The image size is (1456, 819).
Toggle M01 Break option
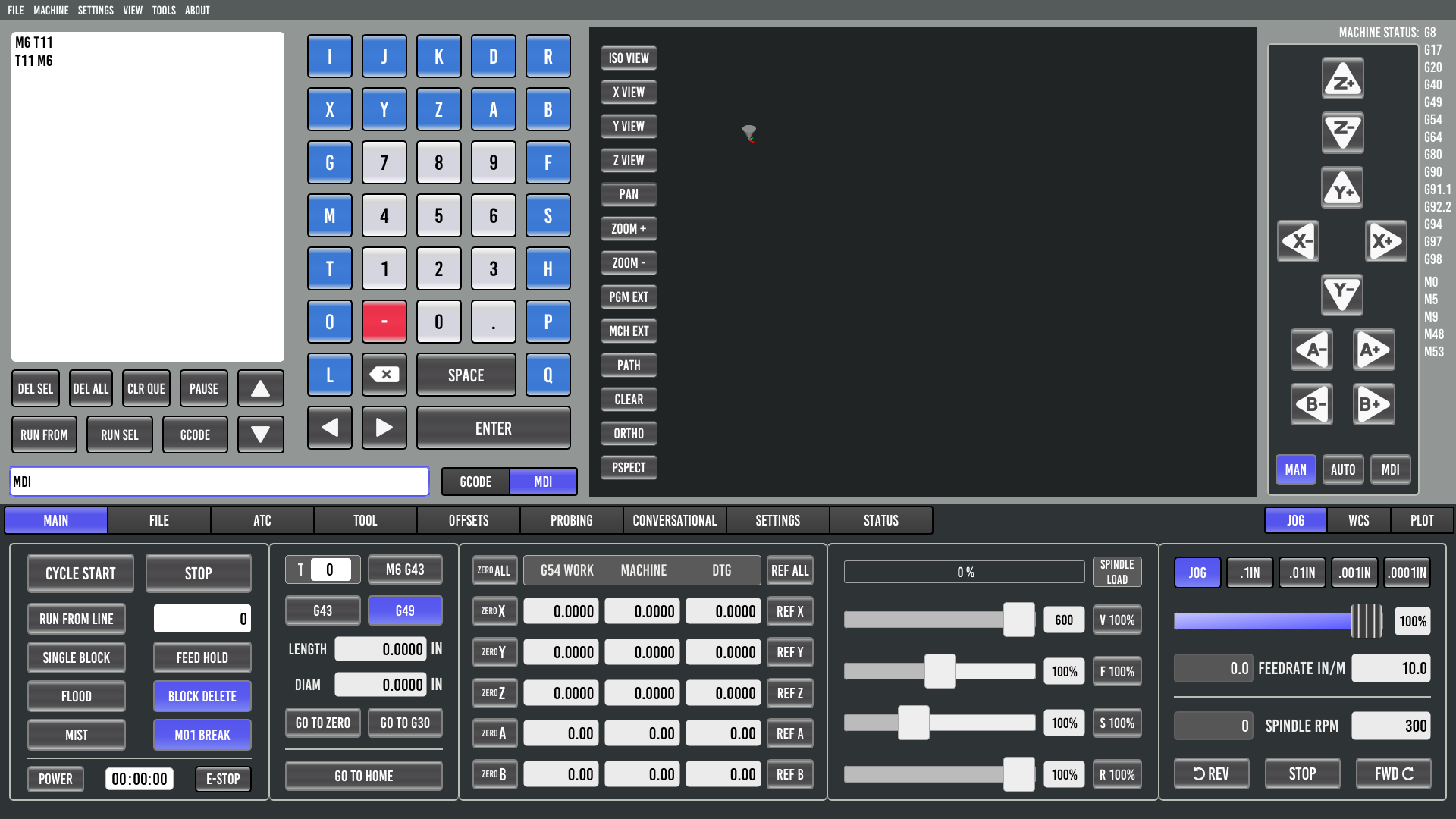[x=202, y=735]
